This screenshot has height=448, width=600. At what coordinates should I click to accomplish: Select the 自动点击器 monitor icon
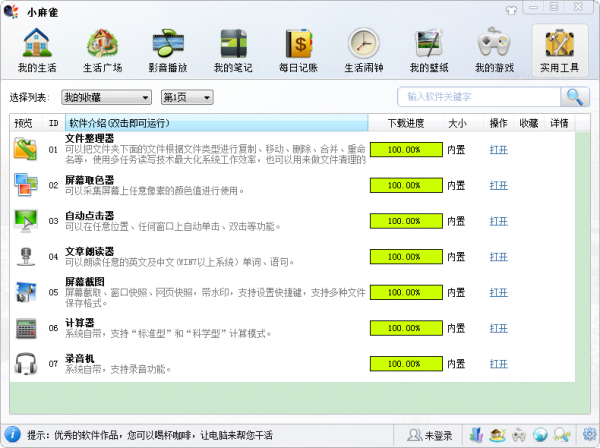tap(25, 221)
